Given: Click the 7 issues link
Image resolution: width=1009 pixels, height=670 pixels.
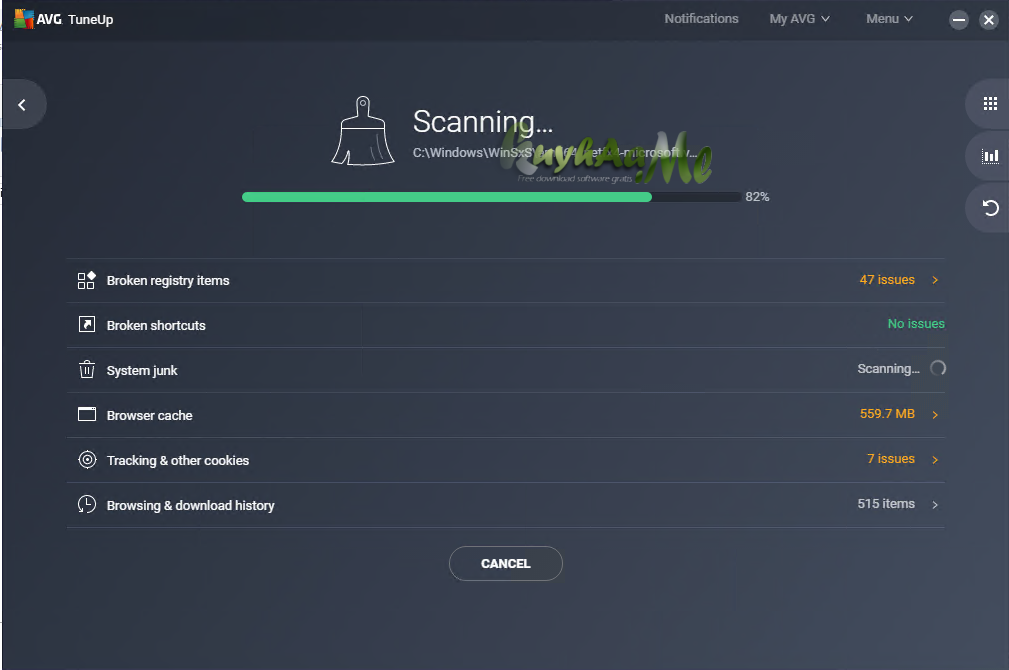Looking at the screenshot, I should [x=891, y=458].
